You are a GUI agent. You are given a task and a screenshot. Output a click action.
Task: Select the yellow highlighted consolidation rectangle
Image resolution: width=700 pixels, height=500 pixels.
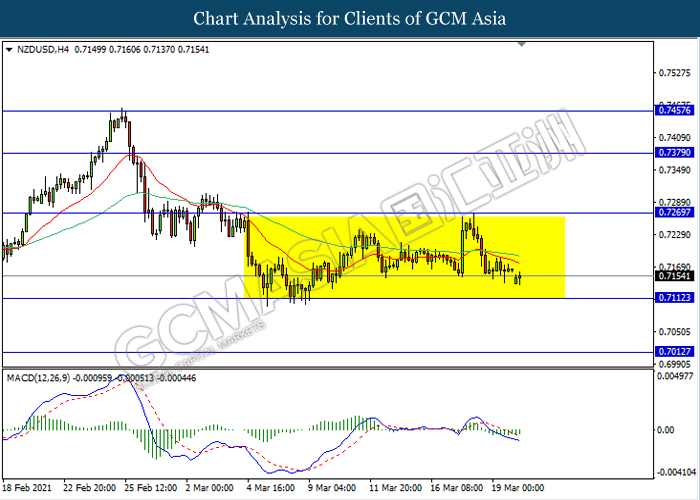404,257
